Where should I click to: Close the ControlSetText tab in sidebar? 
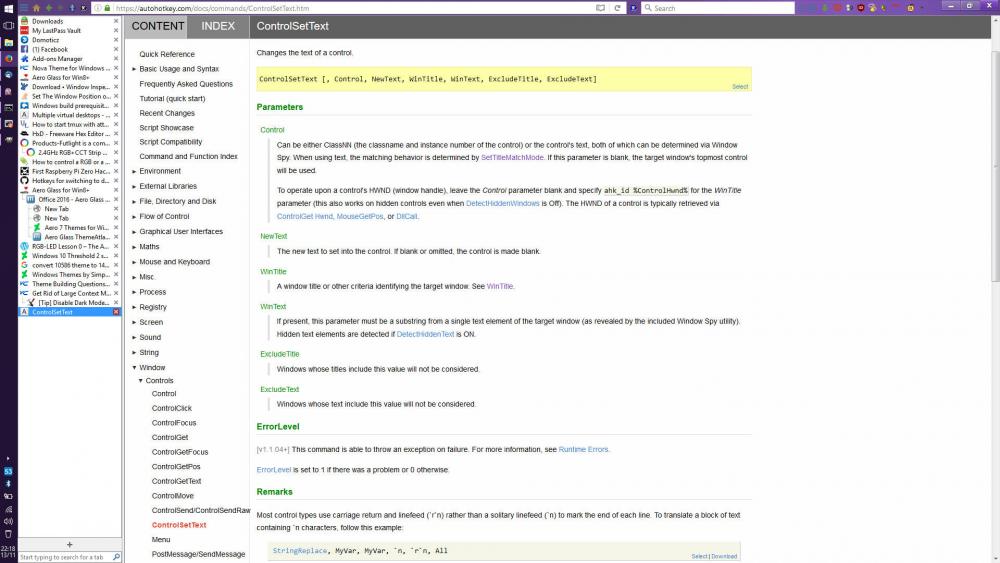[x=116, y=312]
